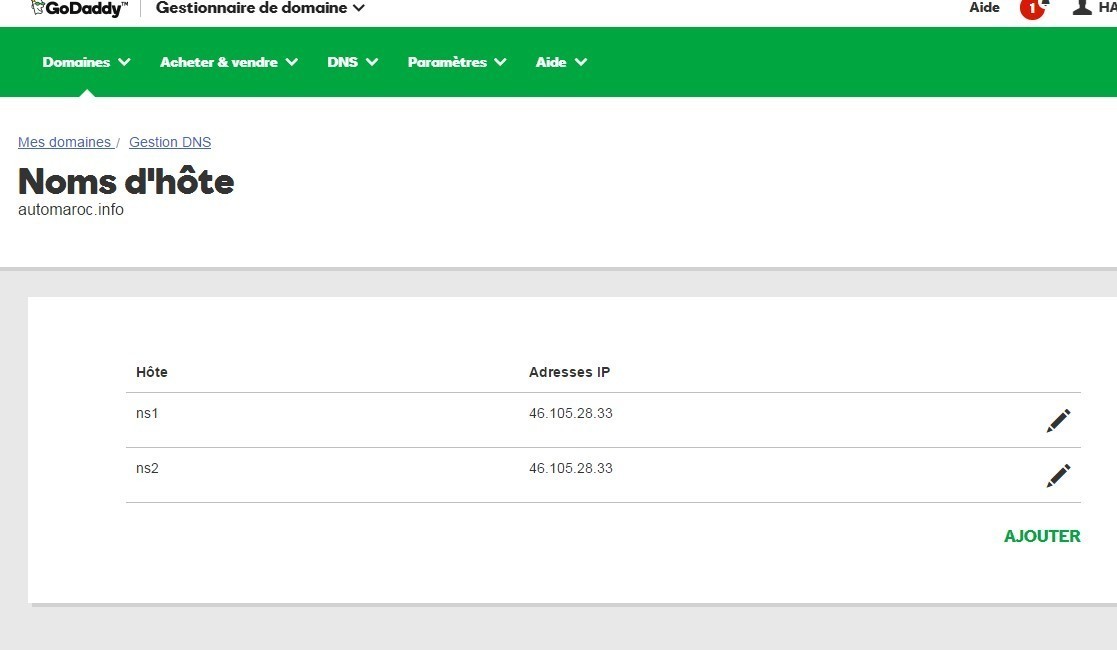
Task: Select the ns1 IP address 46.105.28.33
Action: [x=571, y=413]
